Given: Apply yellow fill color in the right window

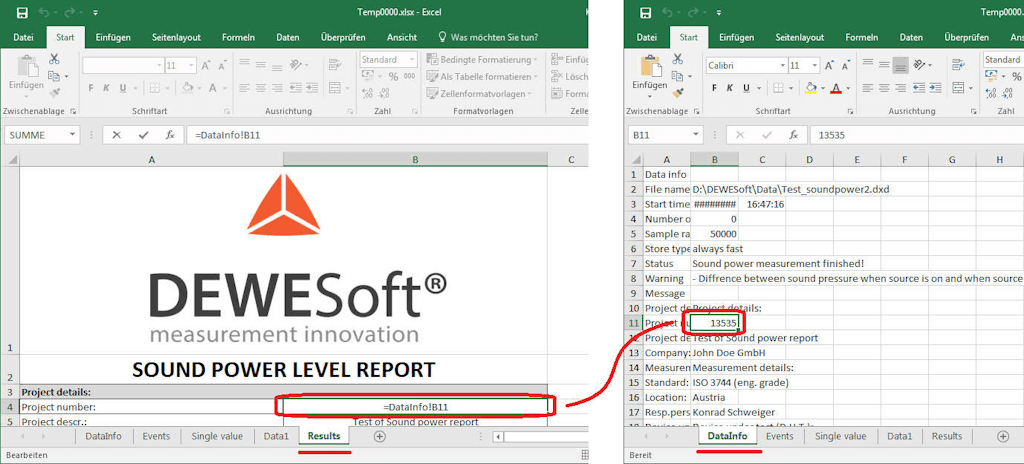Looking at the screenshot, I should [x=811, y=88].
